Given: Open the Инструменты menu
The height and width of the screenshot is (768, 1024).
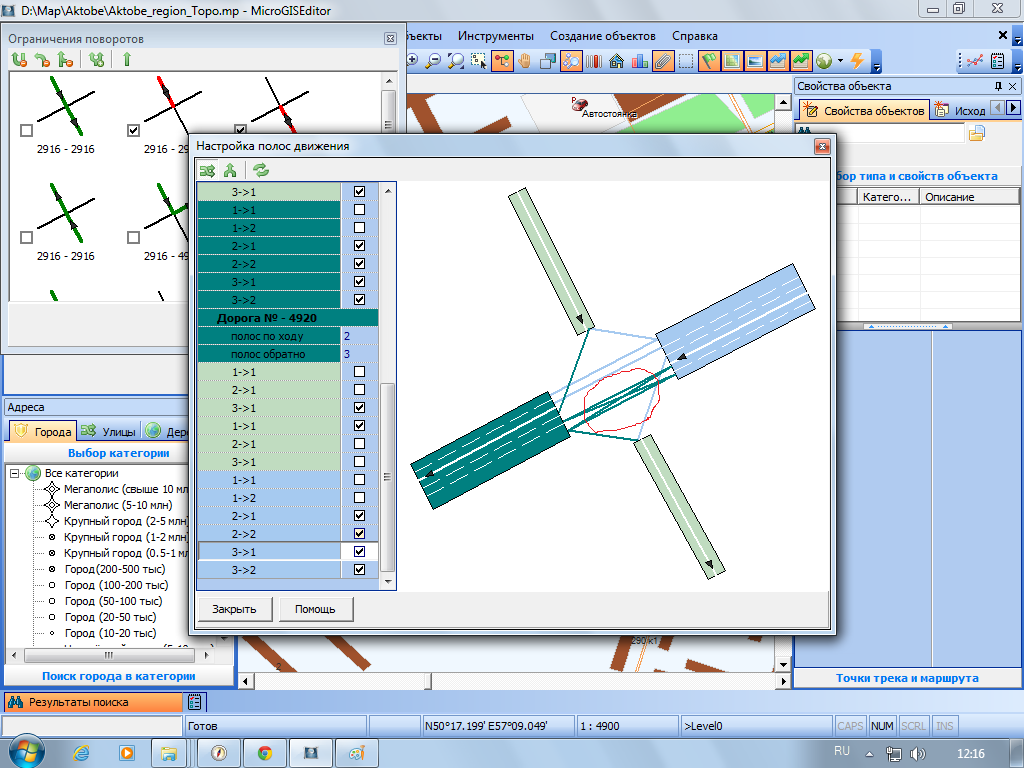Looking at the screenshot, I should point(496,36).
